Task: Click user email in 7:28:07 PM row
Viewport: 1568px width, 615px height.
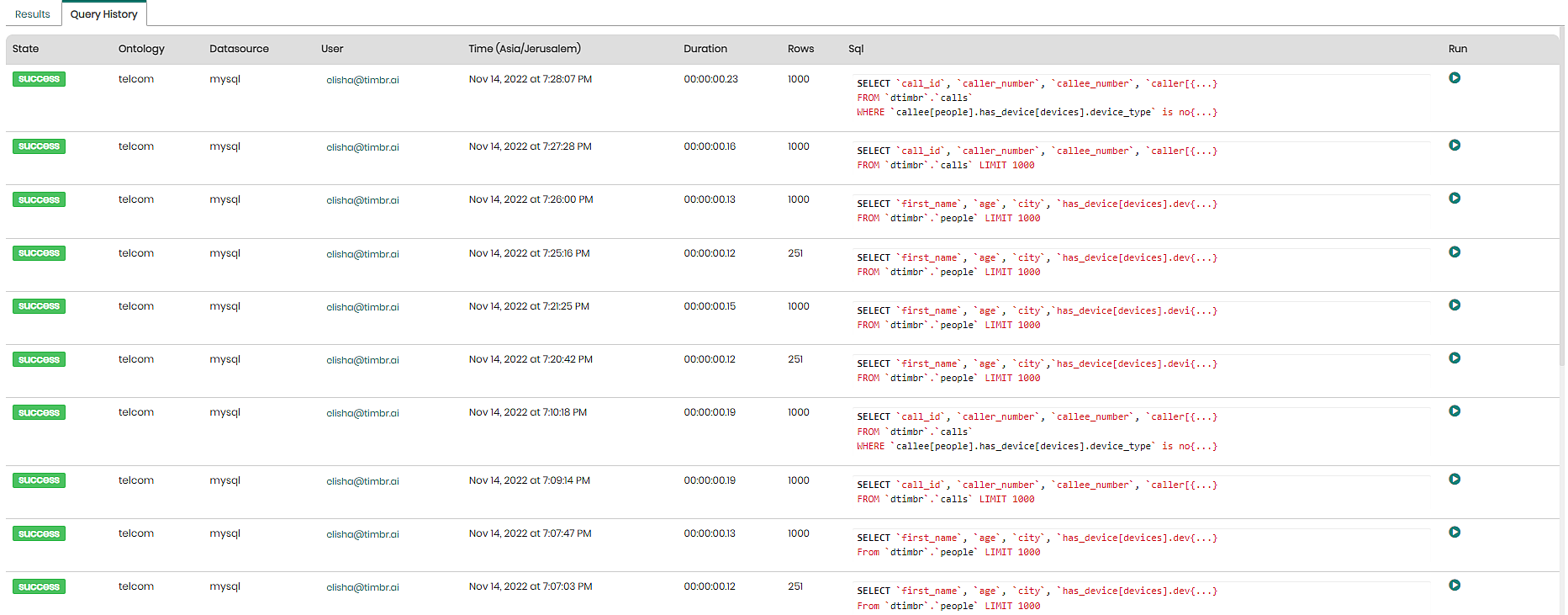Action: point(362,80)
